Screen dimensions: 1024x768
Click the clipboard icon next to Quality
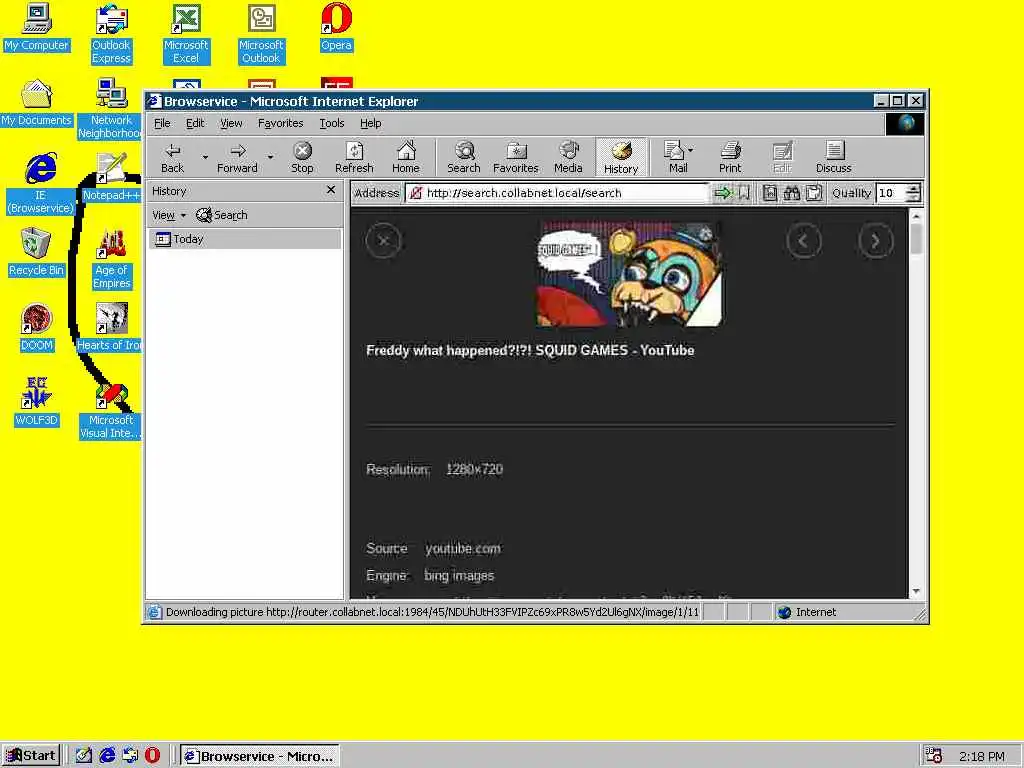pyautogui.click(x=814, y=193)
